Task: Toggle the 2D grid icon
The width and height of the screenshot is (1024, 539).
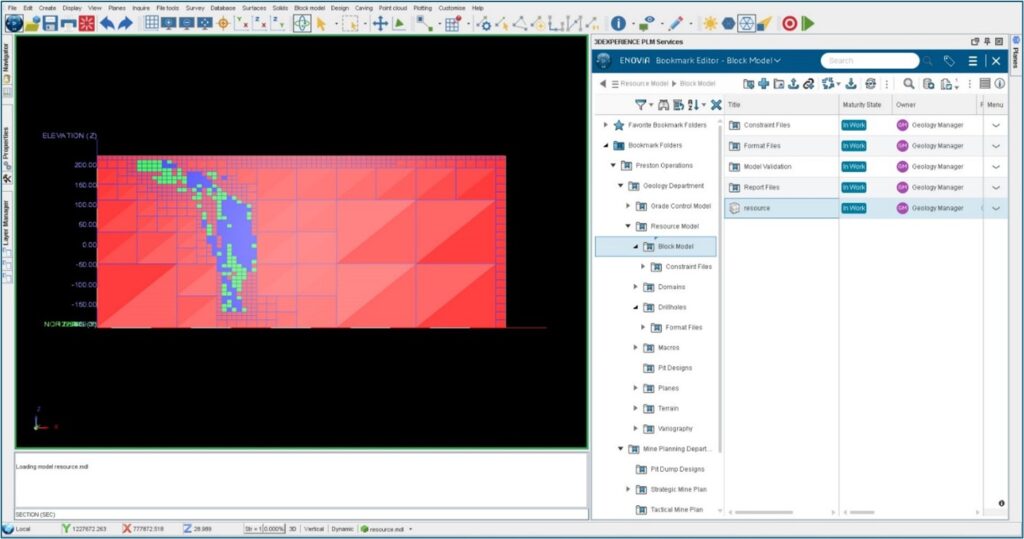Action: point(152,23)
